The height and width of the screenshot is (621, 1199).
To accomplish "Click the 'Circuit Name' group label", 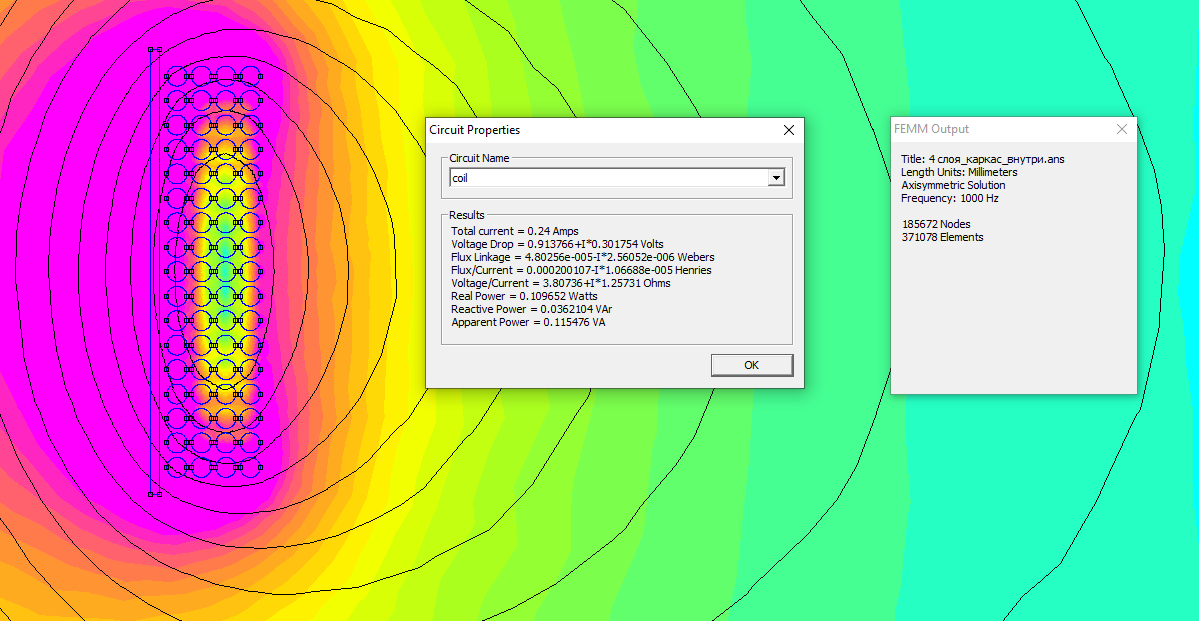I will pos(479,158).
